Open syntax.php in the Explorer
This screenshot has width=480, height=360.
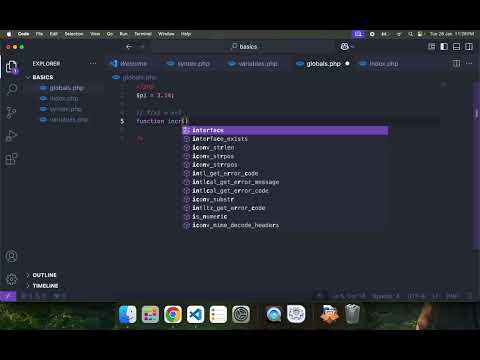point(65,109)
